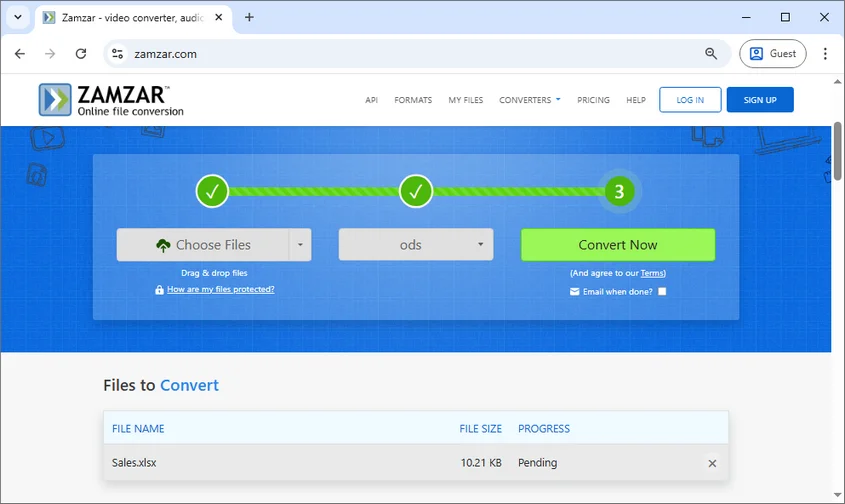Viewport: 845px width, 504px height.
Task: Open a new browser tab
Action: click(249, 17)
